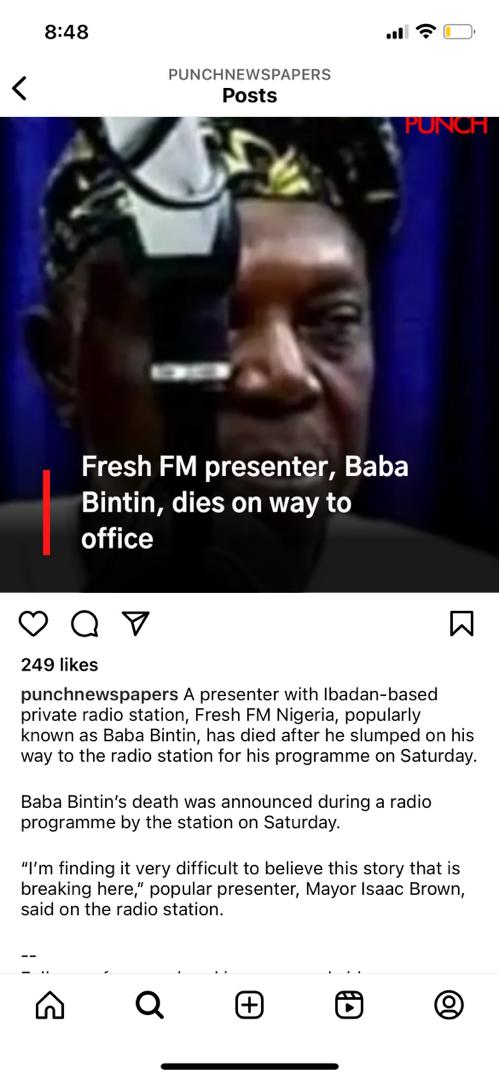Tap the PUNCH logo on image
Screen dimensions: 499x1080
pyautogui.click(x=445, y=126)
